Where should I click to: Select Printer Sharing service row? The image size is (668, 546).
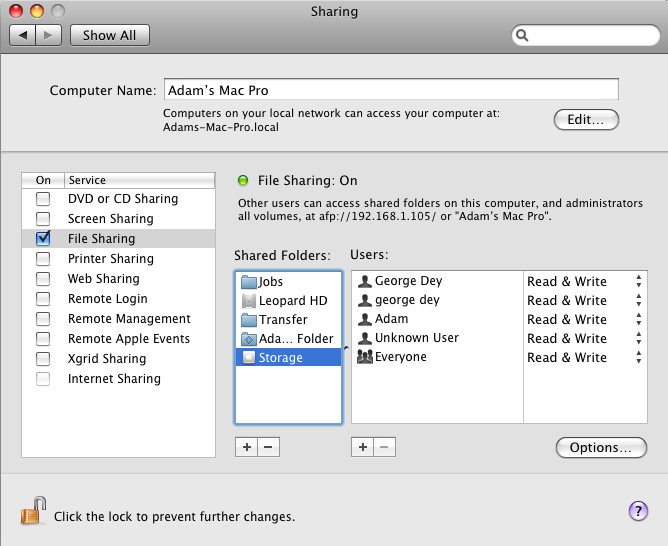[118, 259]
